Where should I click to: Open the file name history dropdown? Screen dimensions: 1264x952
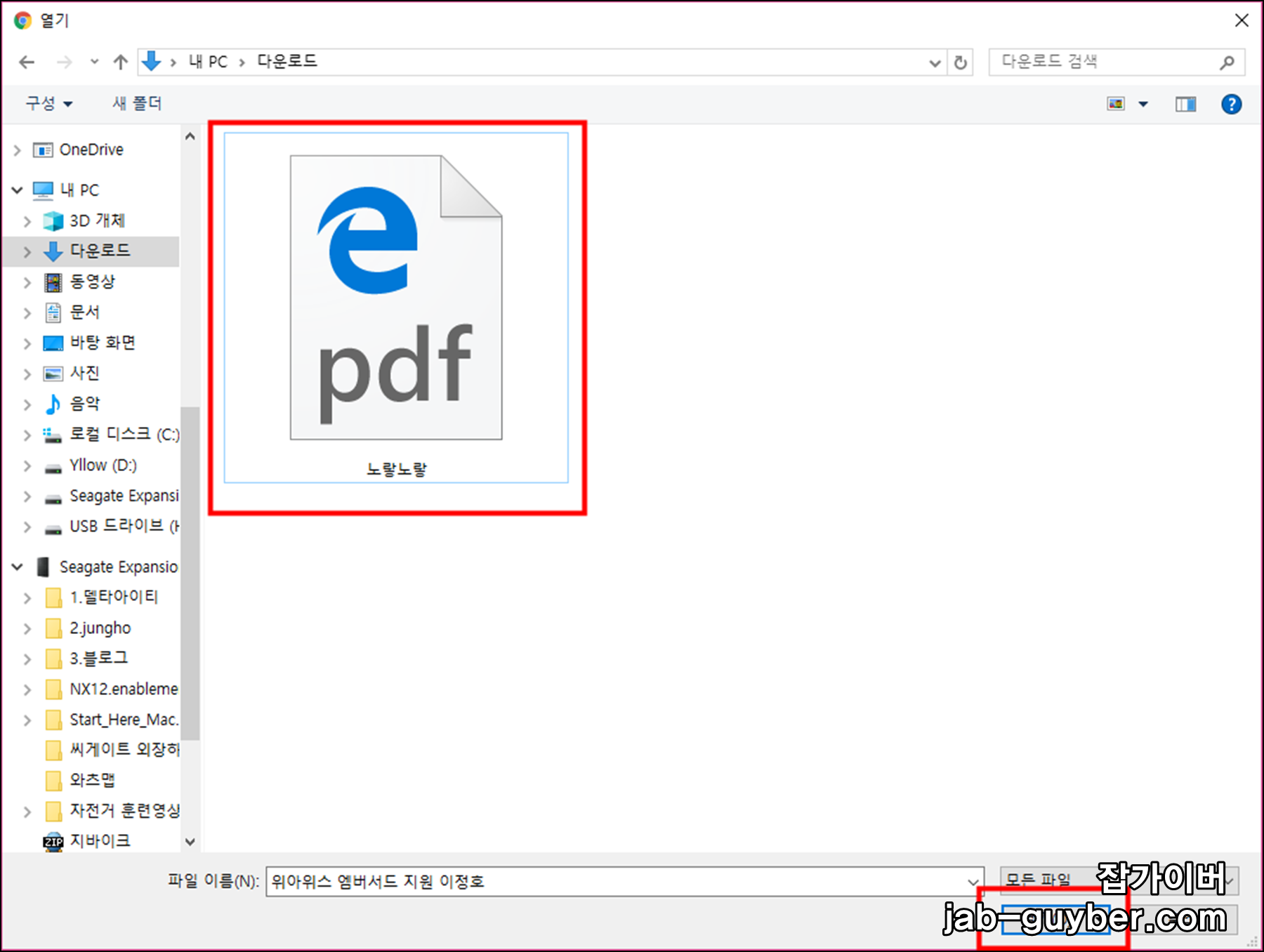[x=973, y=882]
